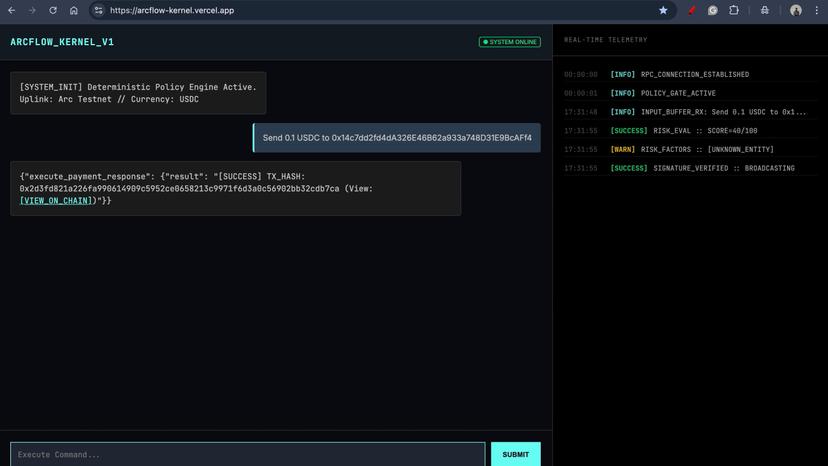Click the transaction hash text 0x2d3fd821...
Viewport: 828px width, 466px height.
pyautogui.click(x=180, y=189)
